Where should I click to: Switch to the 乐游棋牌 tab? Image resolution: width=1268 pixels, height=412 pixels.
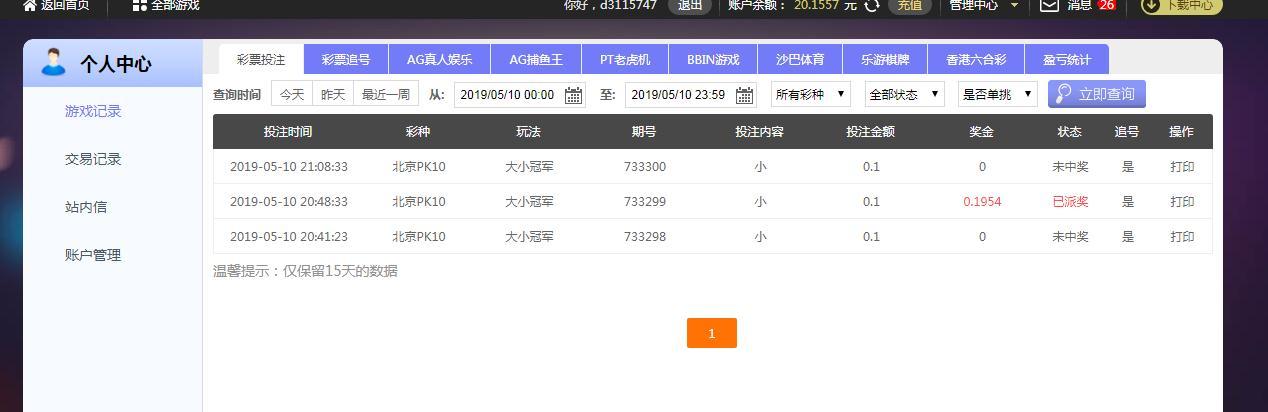(x=885, y=59)
